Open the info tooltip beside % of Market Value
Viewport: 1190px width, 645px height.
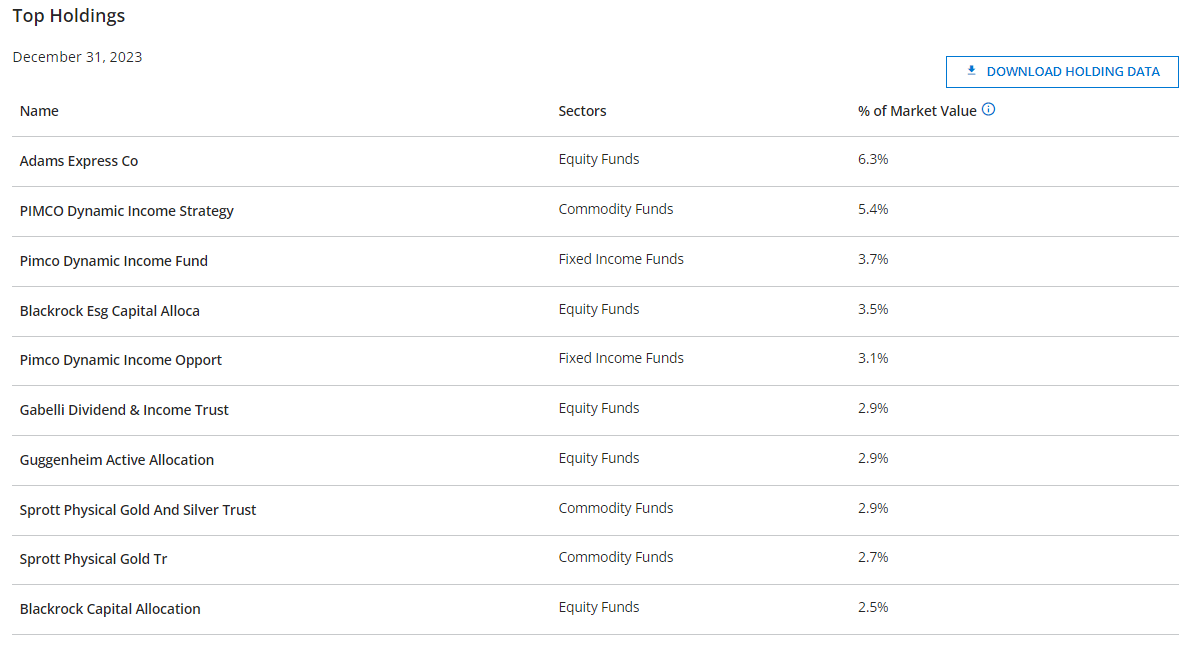click(988, 109)
